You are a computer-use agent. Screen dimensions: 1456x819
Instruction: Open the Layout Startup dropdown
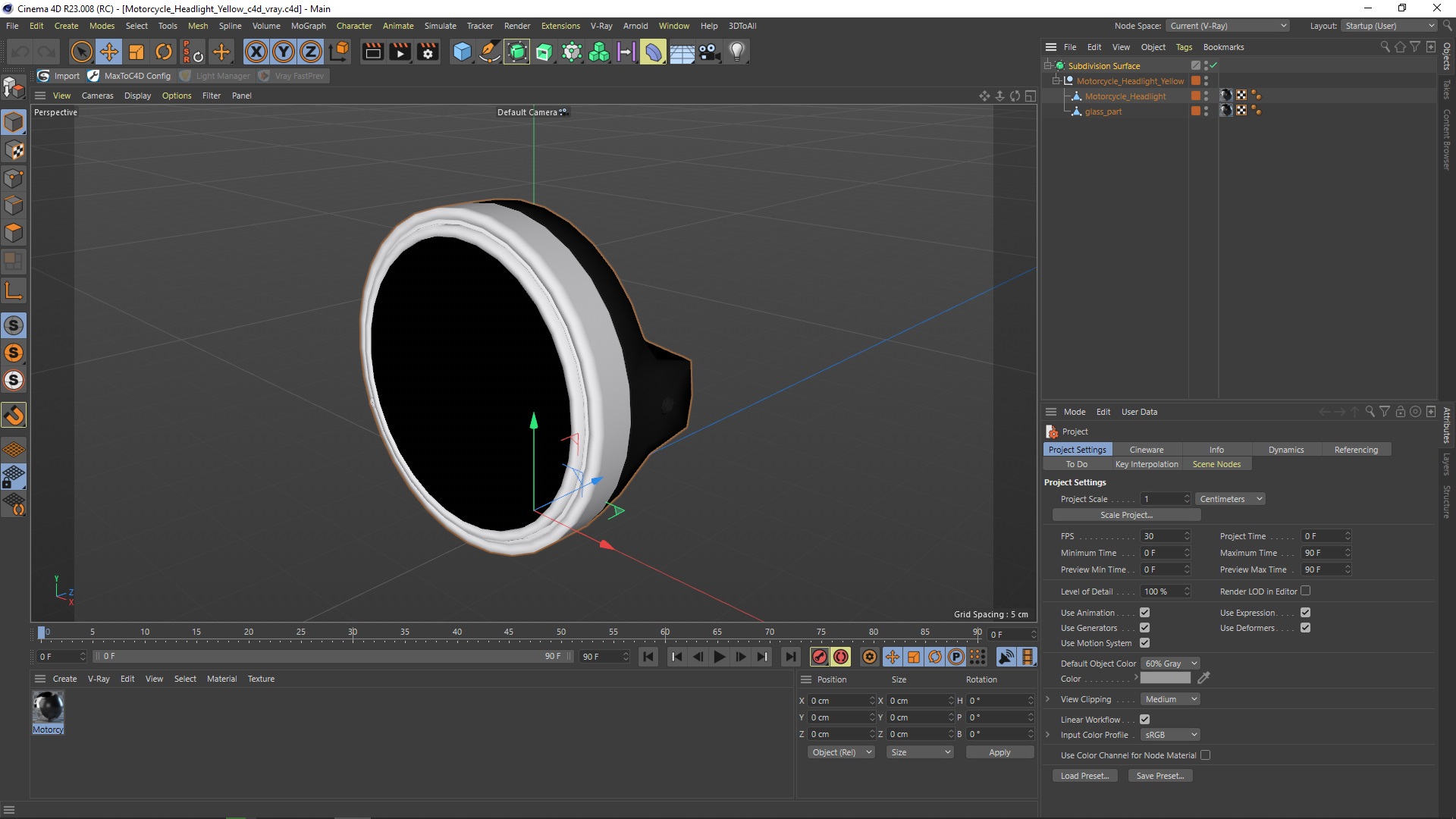coord(1389,26)
